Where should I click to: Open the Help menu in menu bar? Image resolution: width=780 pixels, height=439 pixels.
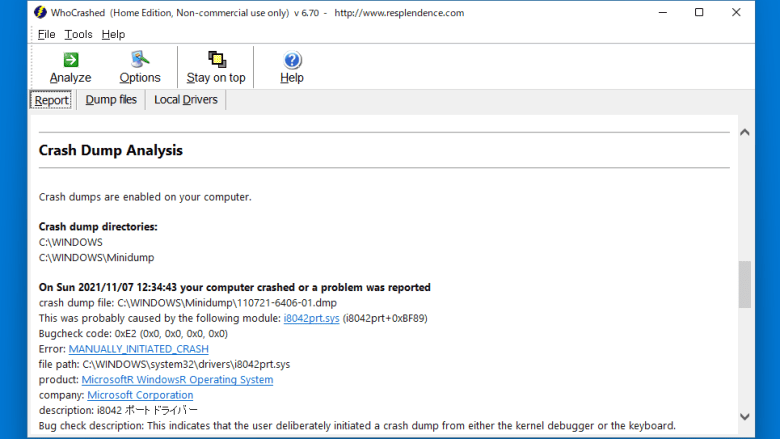pyautogui.click(x=113, y=34)
